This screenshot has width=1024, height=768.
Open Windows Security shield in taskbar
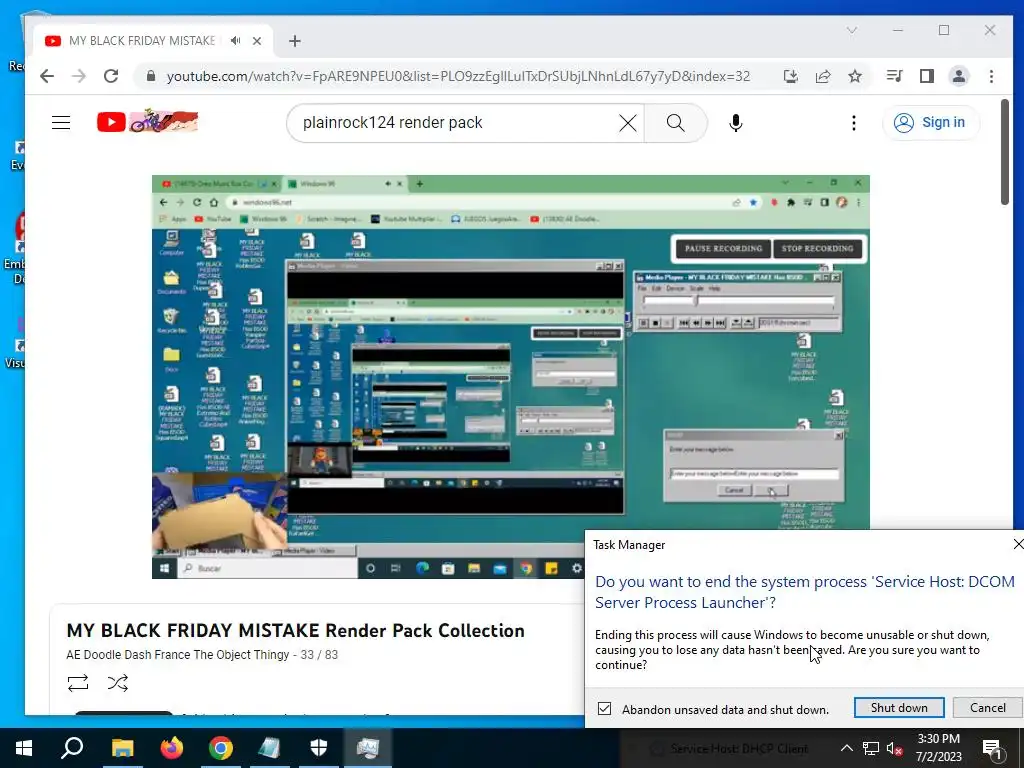[319, 748]
